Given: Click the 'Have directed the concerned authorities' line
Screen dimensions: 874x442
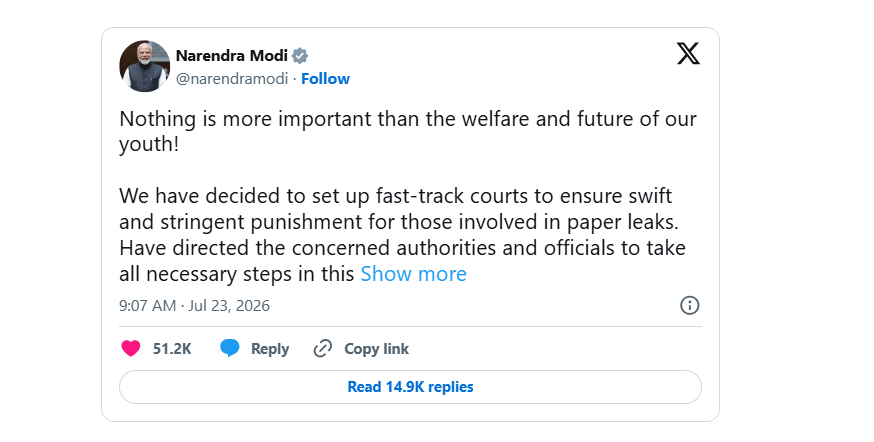Looking at the screenshot, I should (x=402, y=247).
